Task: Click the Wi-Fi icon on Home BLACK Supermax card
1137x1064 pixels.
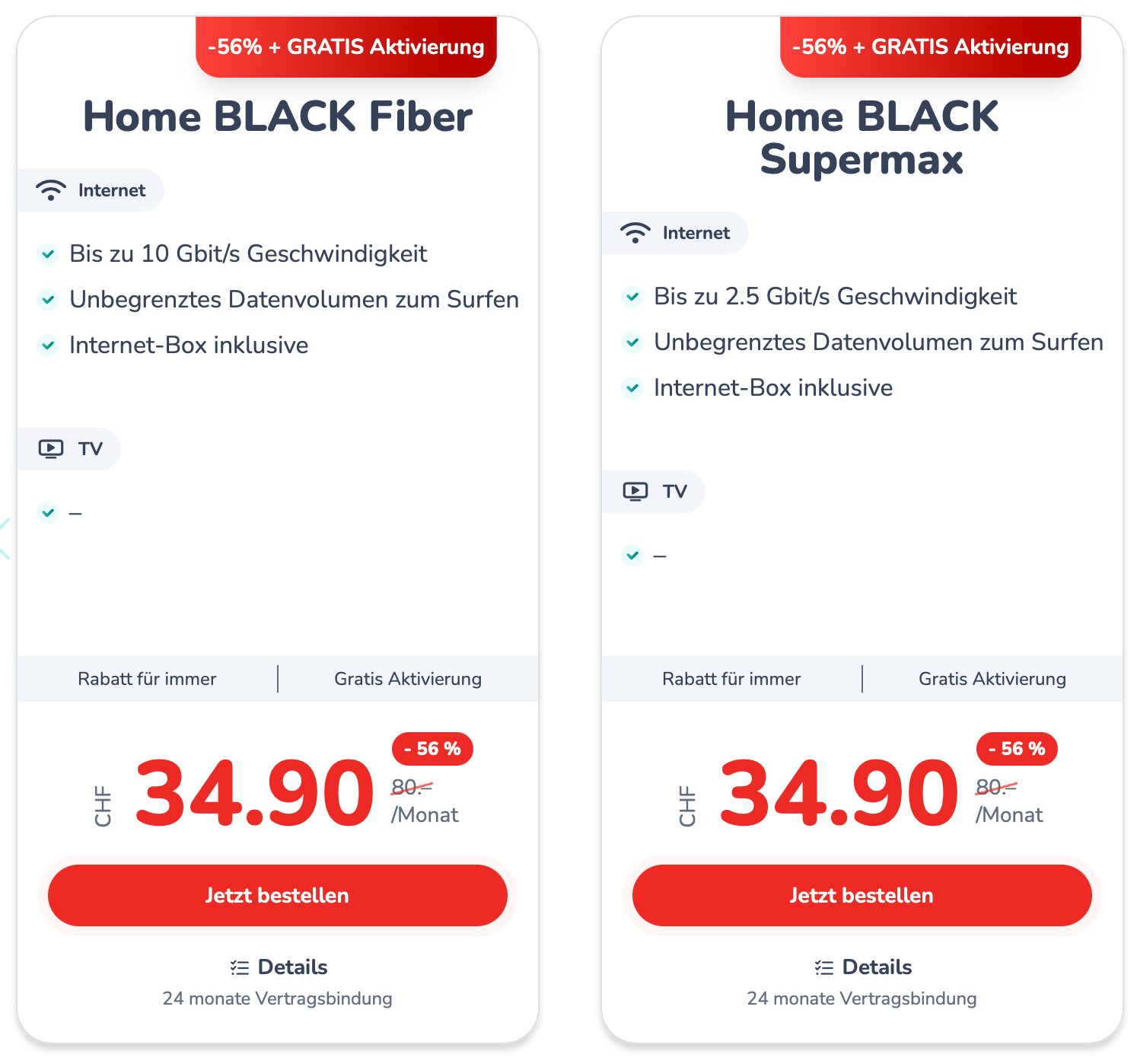Action: coord(635,233)
